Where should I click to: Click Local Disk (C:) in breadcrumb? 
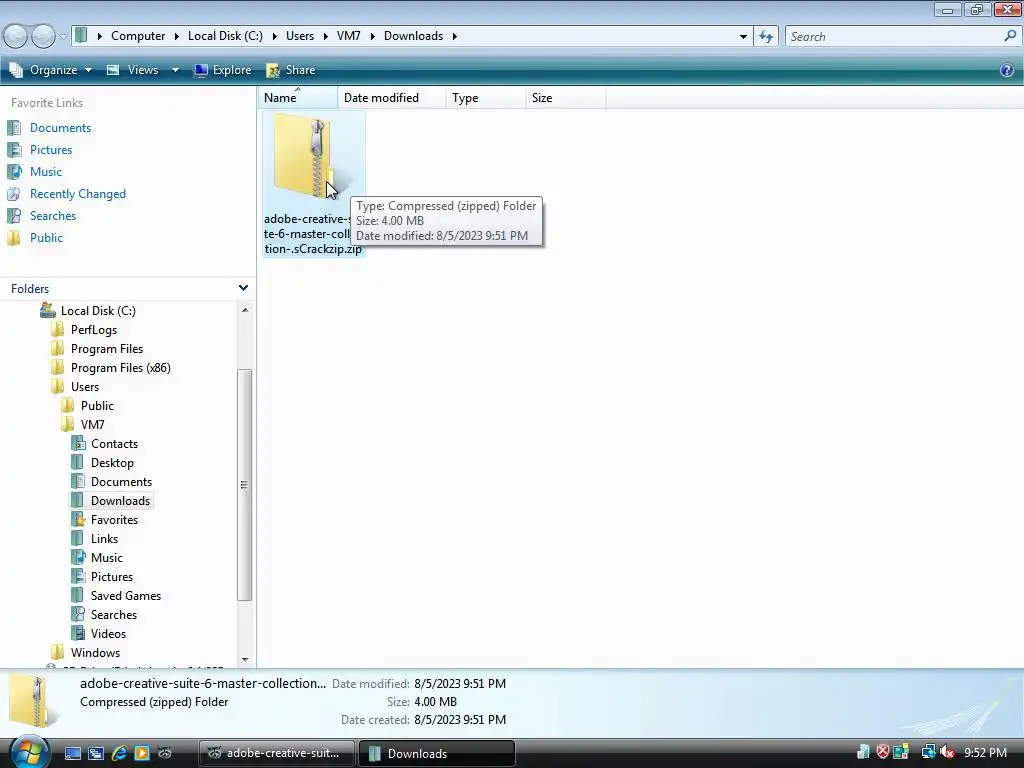(225, 36)
